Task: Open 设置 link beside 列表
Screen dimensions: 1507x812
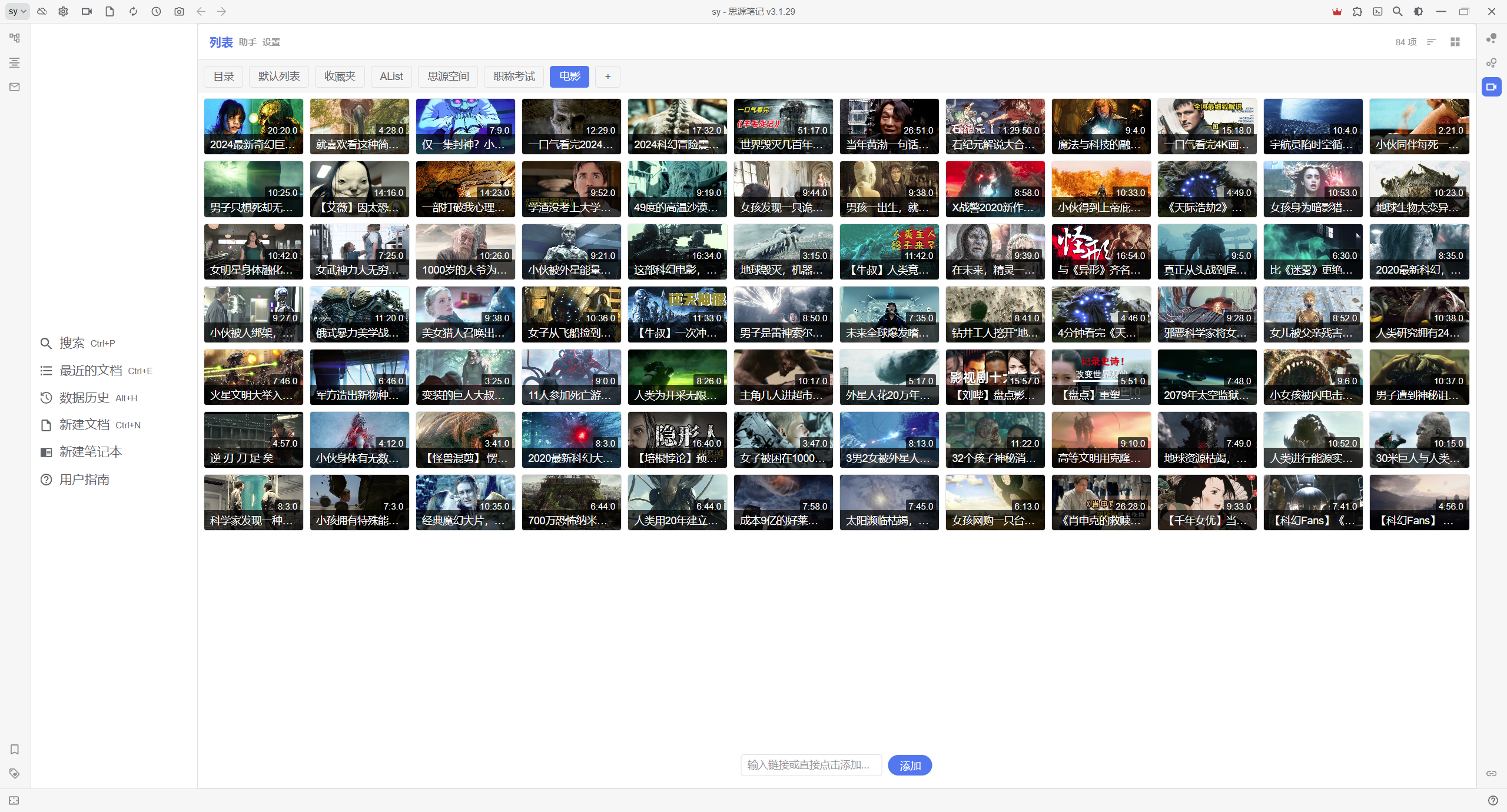Action: (271, 42)
